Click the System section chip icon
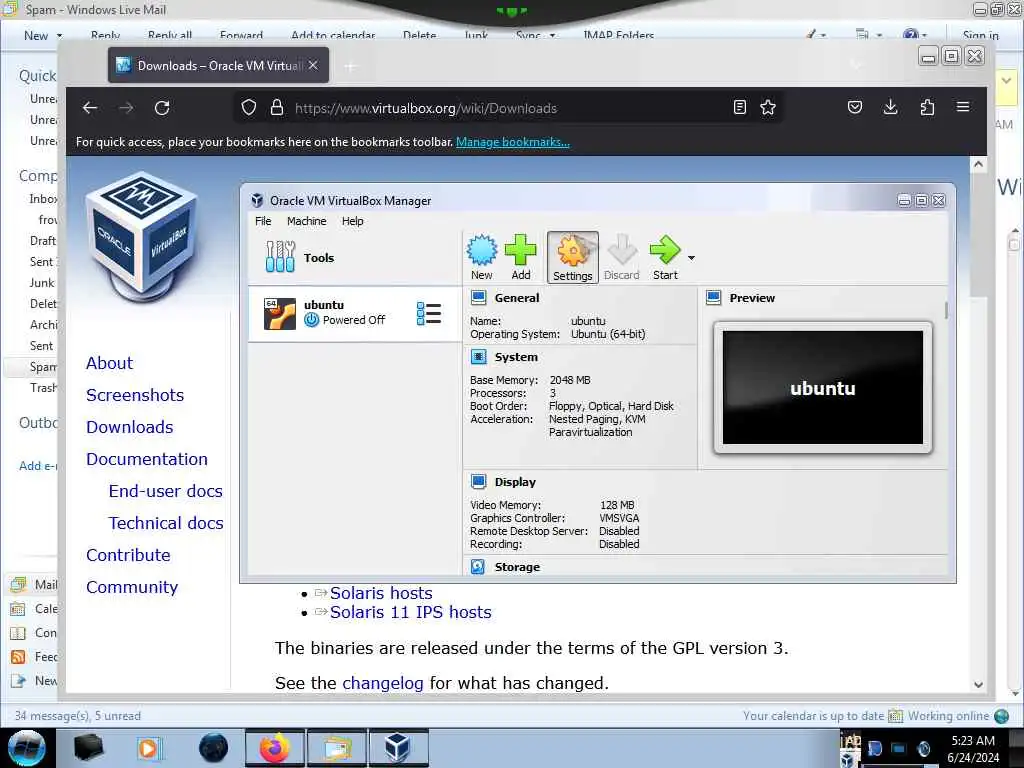Viewport: 1024px width, 768px height. (479, 357)
